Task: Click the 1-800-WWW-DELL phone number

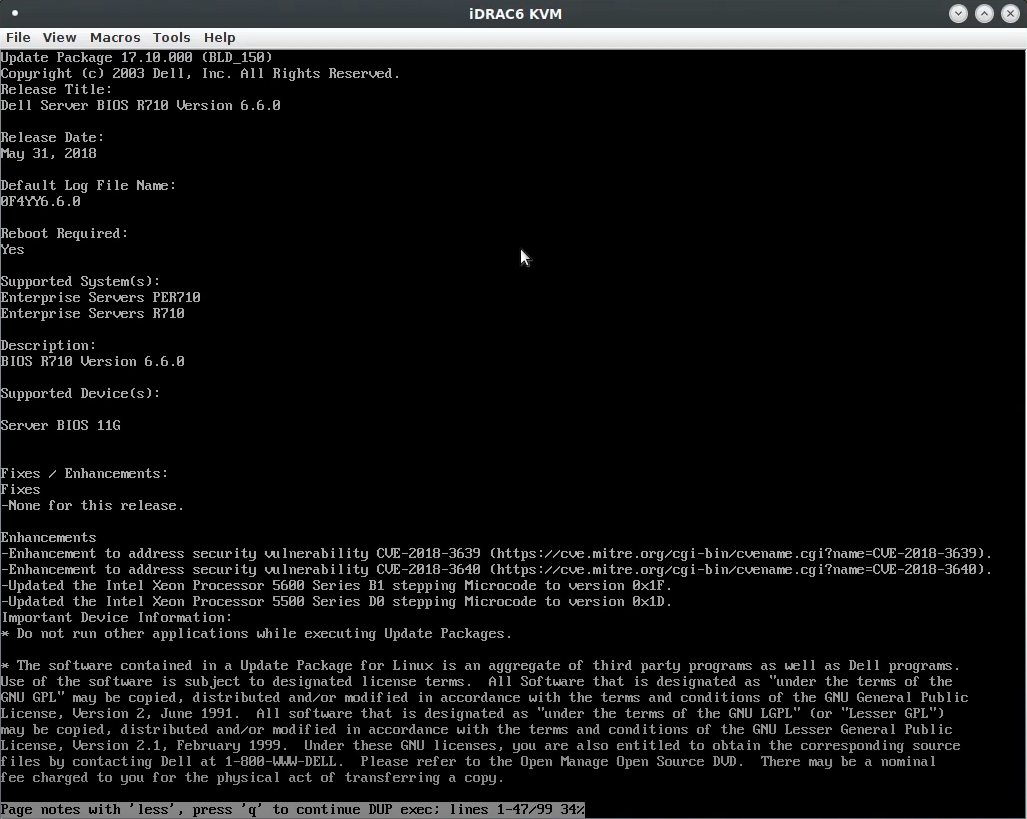Action: pos(280,762)
